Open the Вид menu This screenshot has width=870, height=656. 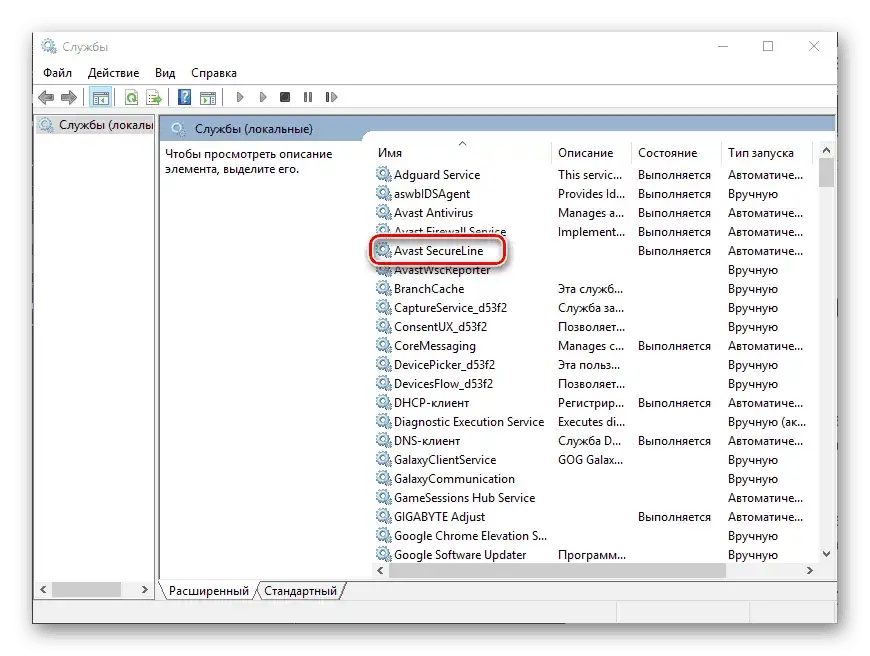pyautogui.click(x=165, y=72)
